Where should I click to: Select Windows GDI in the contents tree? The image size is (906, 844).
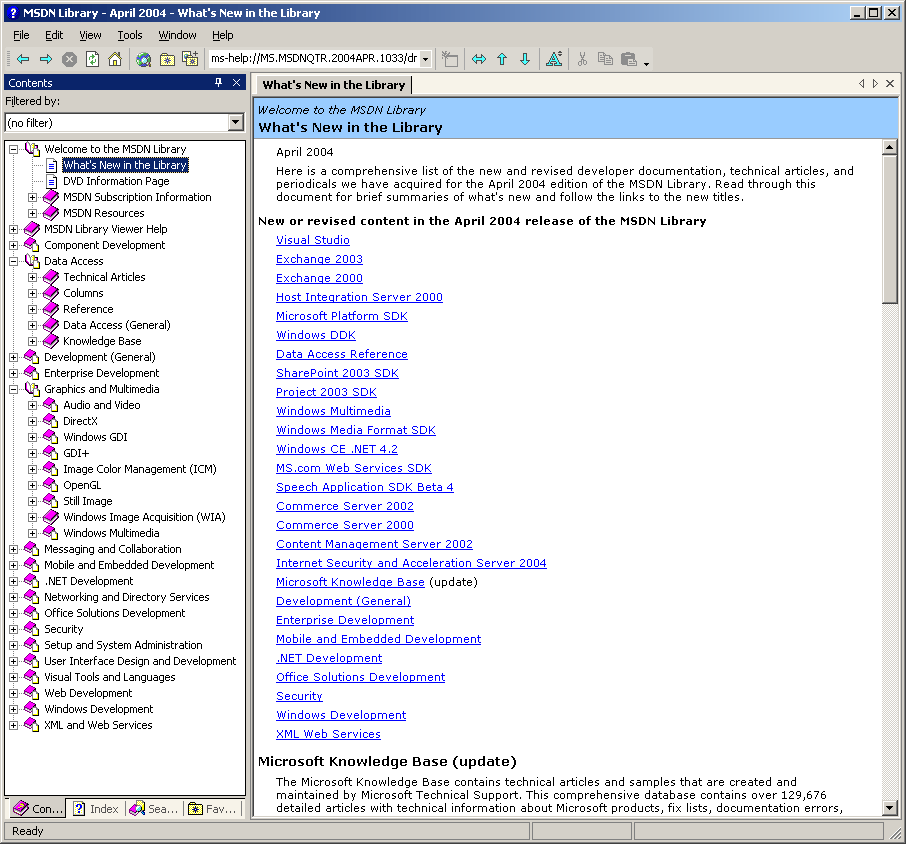(95, 437)
